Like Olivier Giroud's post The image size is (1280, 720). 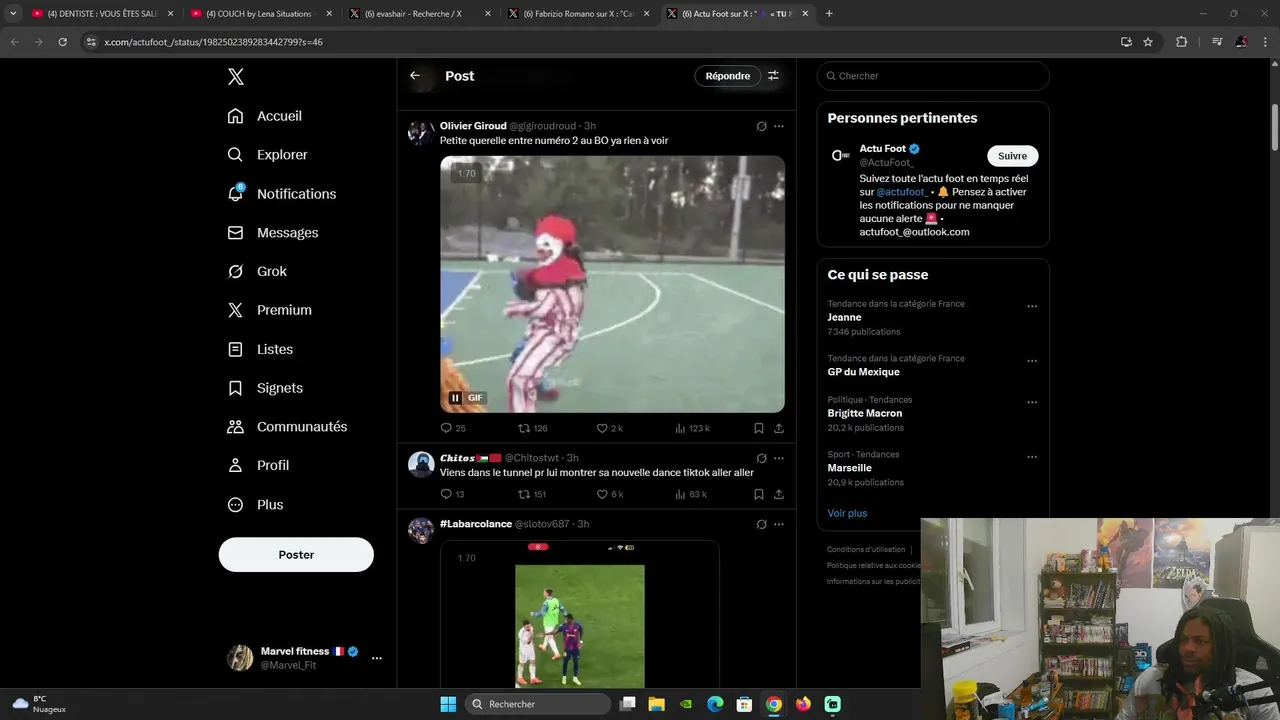[x=609, y=428]
